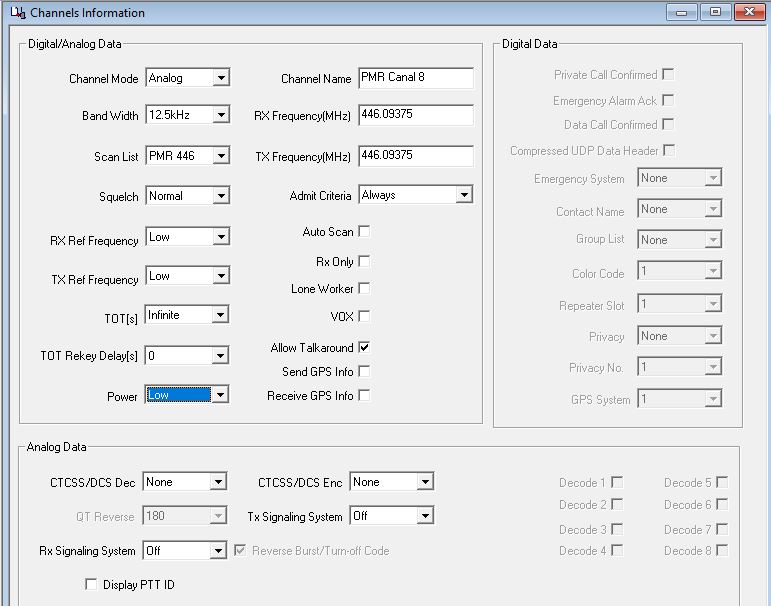Click the Decode 2 checkbox
The image size is (771, 606).
point(617,504)
